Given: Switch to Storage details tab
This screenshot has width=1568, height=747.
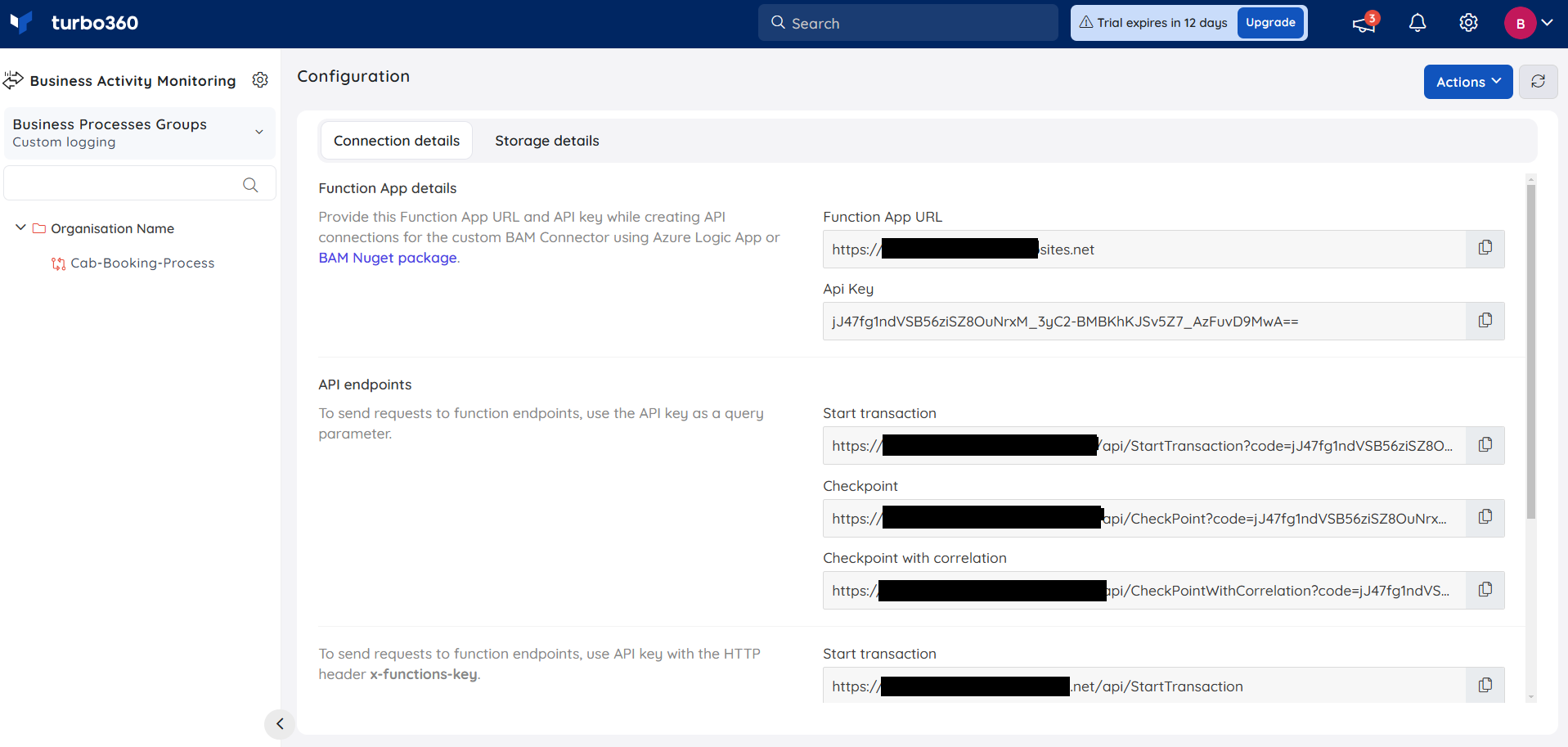Looking at the screenshot, I should pyautogui.click(x=547, y=141).
